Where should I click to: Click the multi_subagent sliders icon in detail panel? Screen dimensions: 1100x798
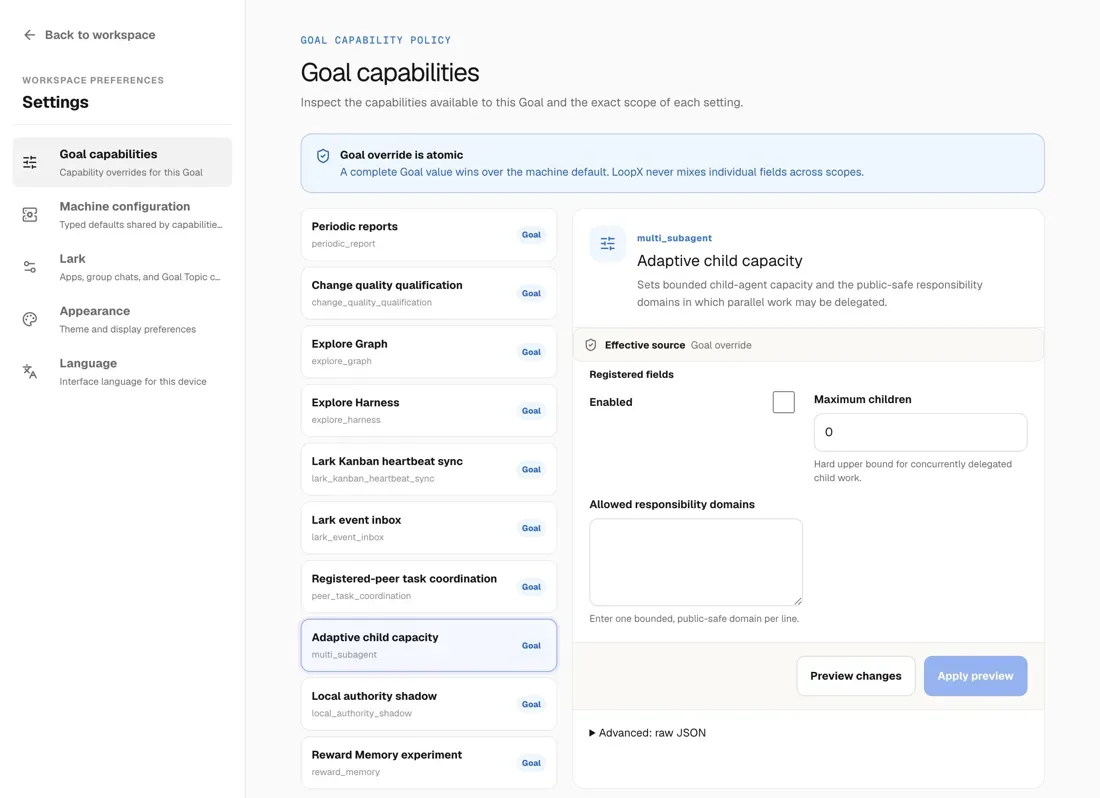(x=608, y=243)
